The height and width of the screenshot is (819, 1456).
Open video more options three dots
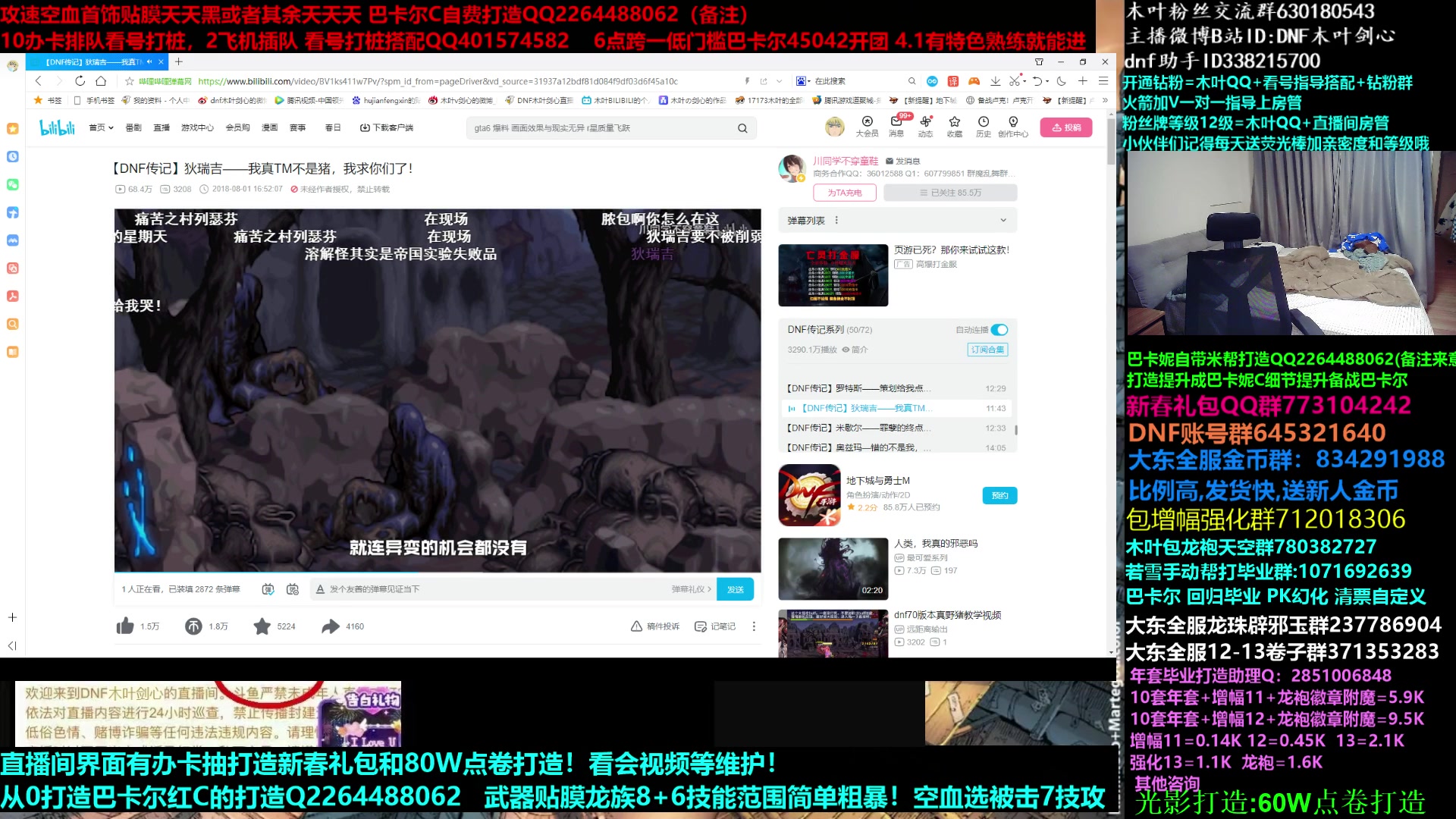pos(754,626)
